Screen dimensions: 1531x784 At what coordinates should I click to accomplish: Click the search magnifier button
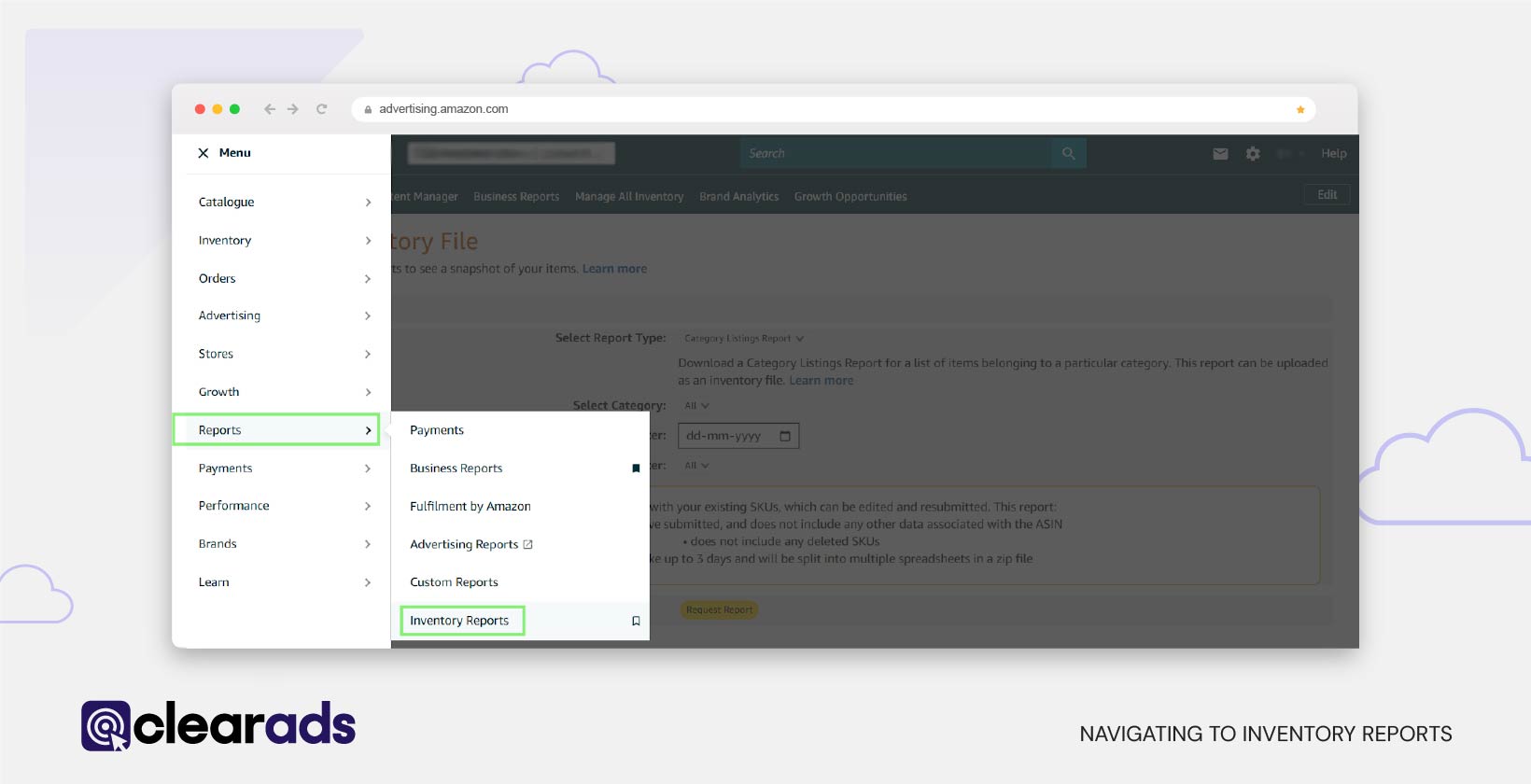tap(1069, 153)
